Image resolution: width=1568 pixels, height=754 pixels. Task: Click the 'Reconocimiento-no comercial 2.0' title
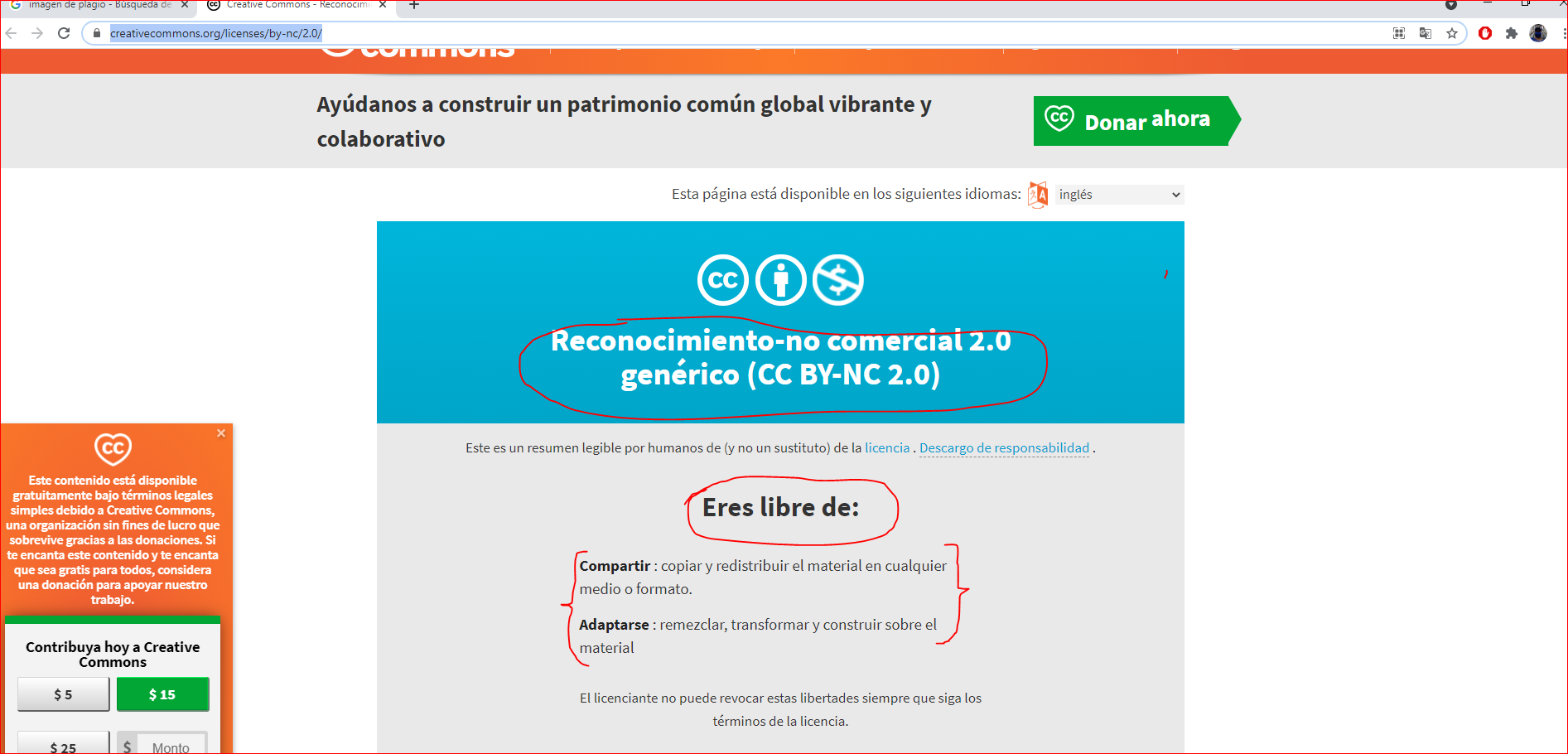[781, 358]
